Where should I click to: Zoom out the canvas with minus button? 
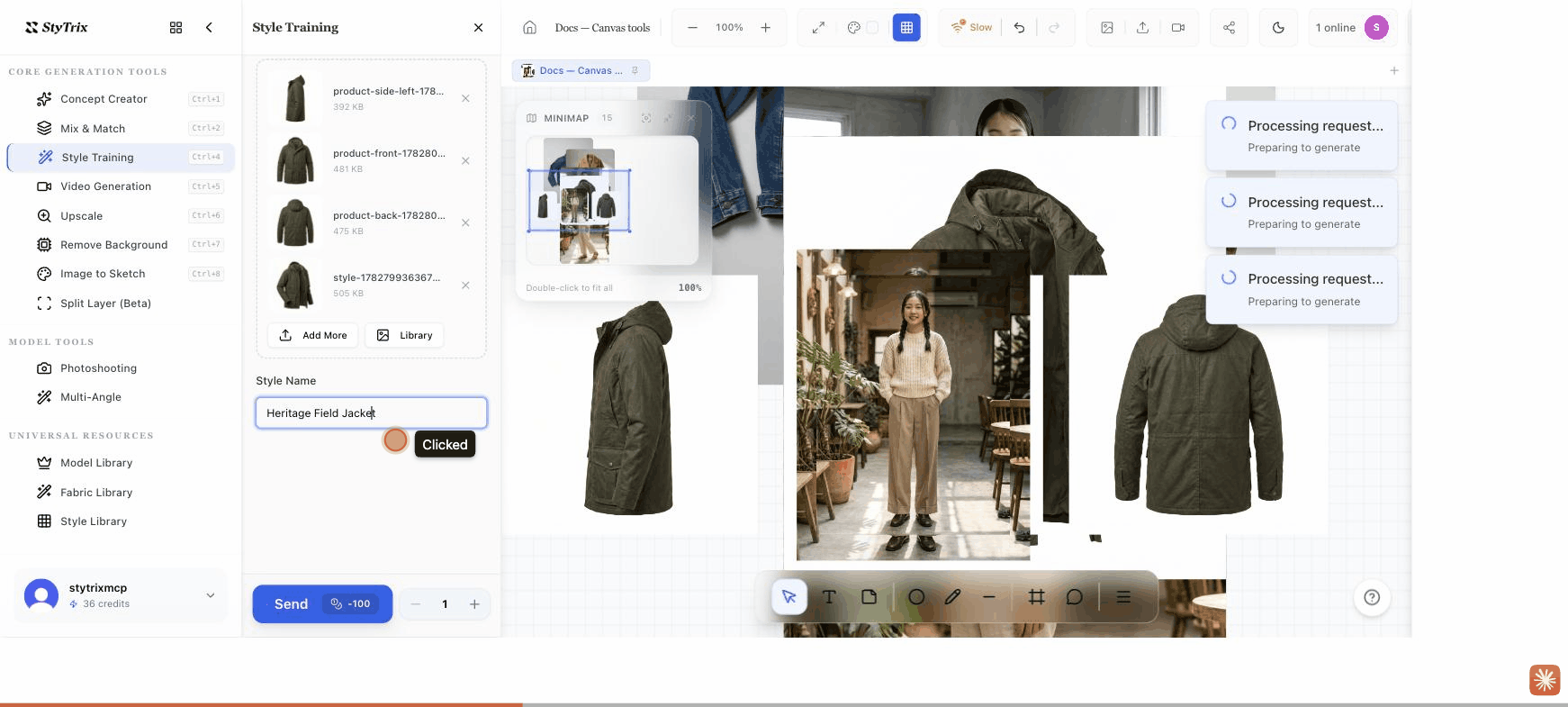[692, 28]
